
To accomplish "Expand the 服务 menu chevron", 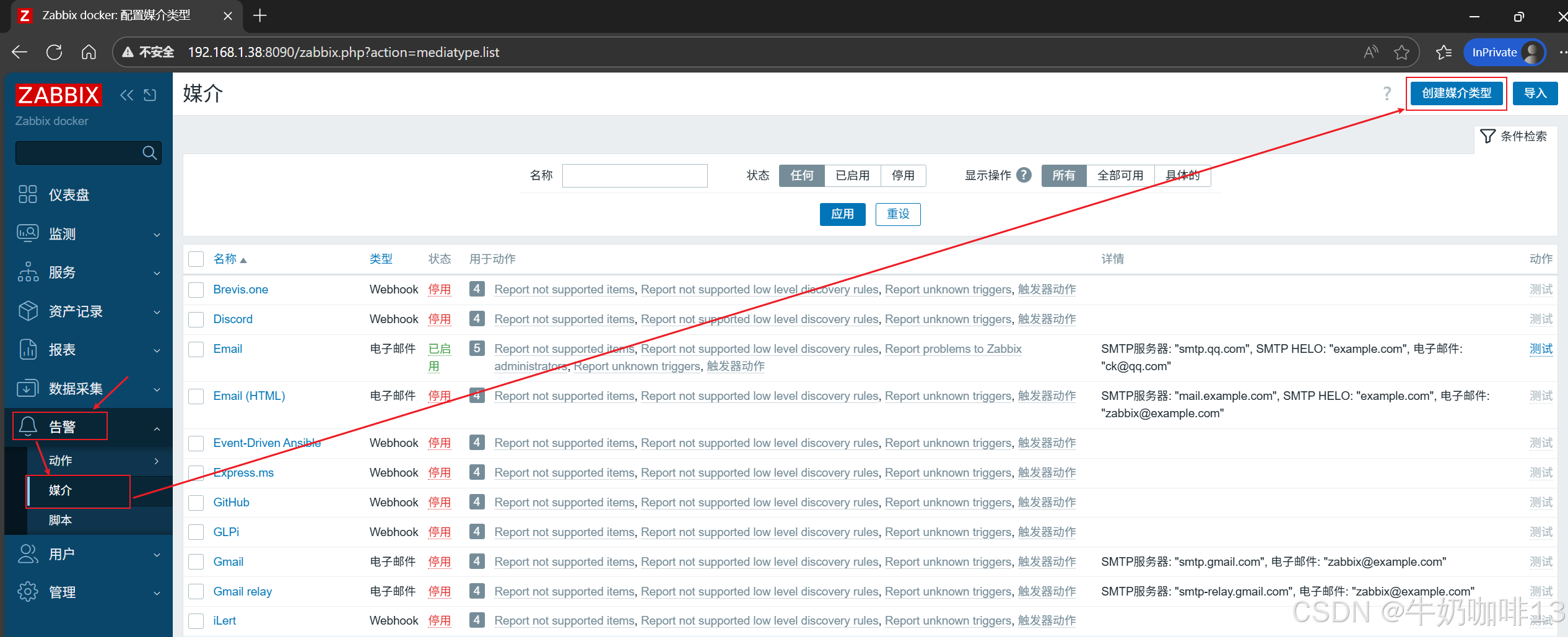I will 157,273.
